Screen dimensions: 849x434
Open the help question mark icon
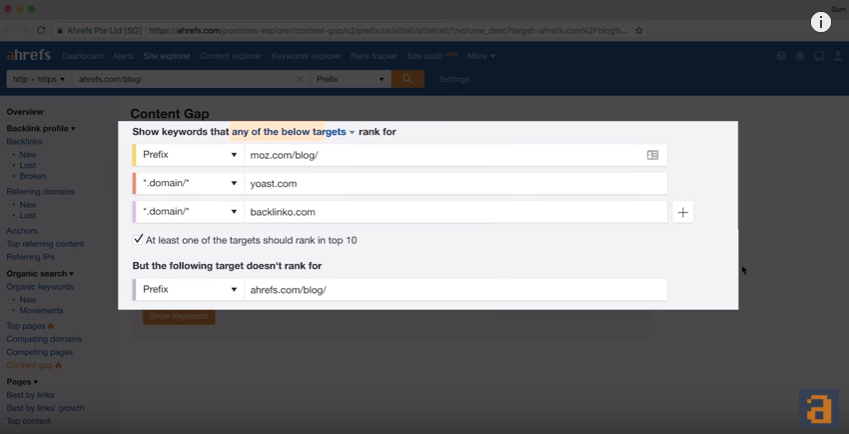(781, 56)
